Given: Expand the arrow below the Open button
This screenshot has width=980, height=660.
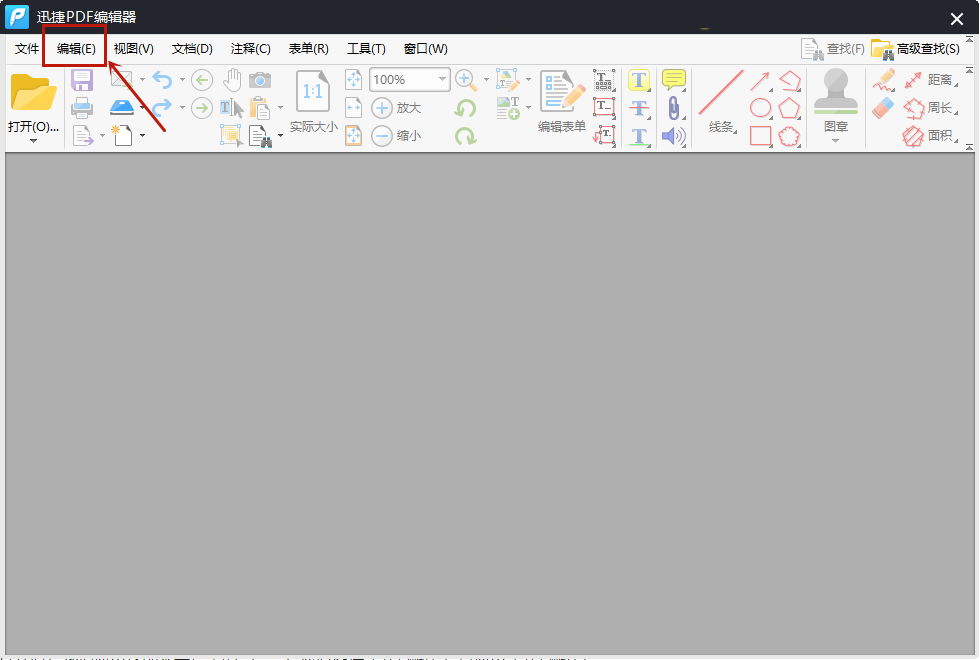Looking at the screenshot, I should point(33,141).
